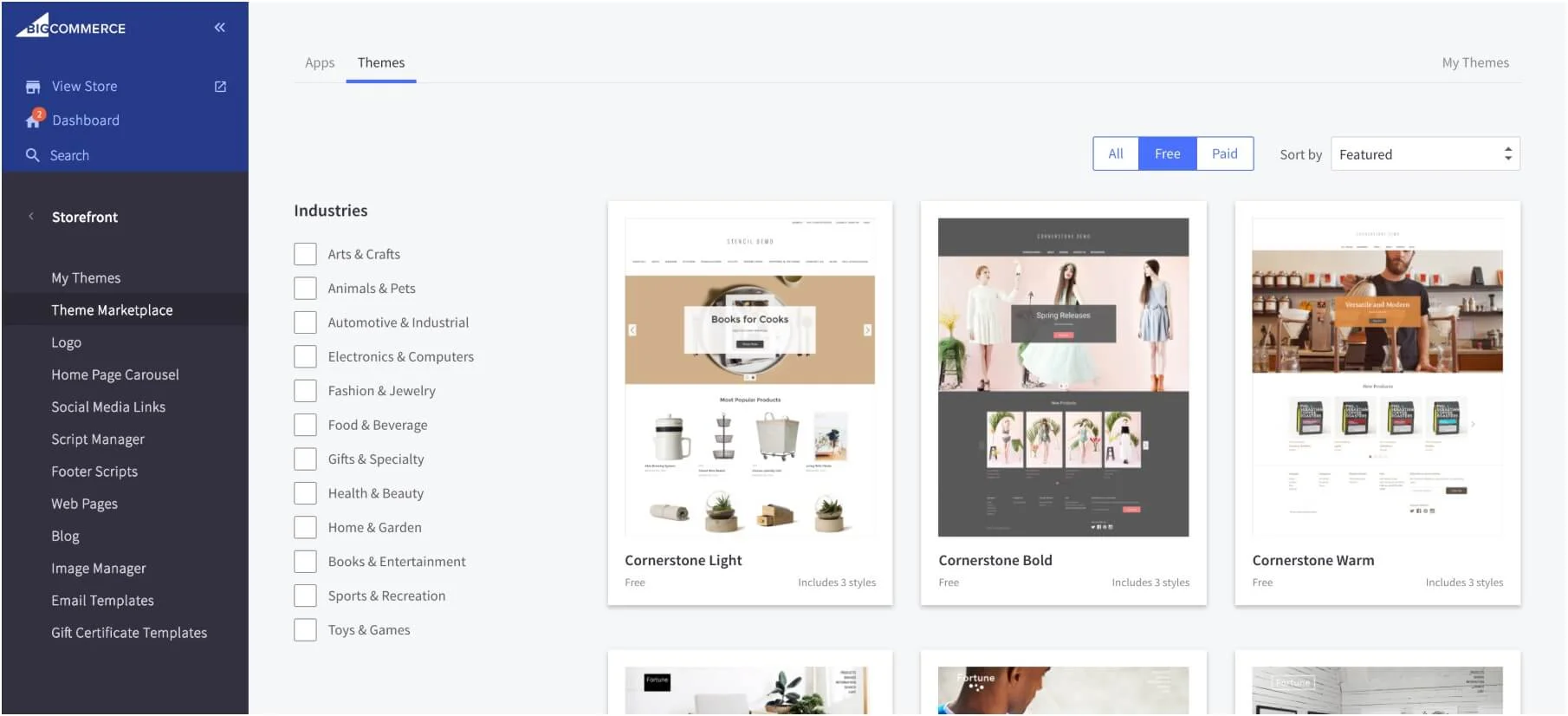
Task: Click Cornerstone Bold title
Action: [x=995, y=560]
